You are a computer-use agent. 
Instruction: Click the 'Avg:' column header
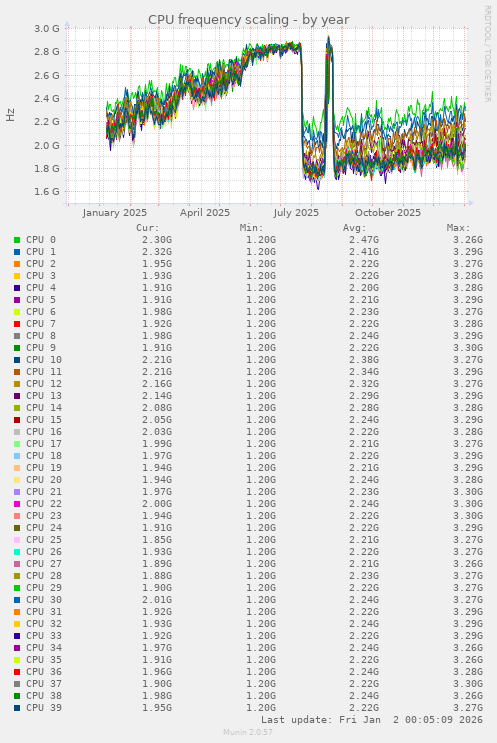click(x=355, y=228)
